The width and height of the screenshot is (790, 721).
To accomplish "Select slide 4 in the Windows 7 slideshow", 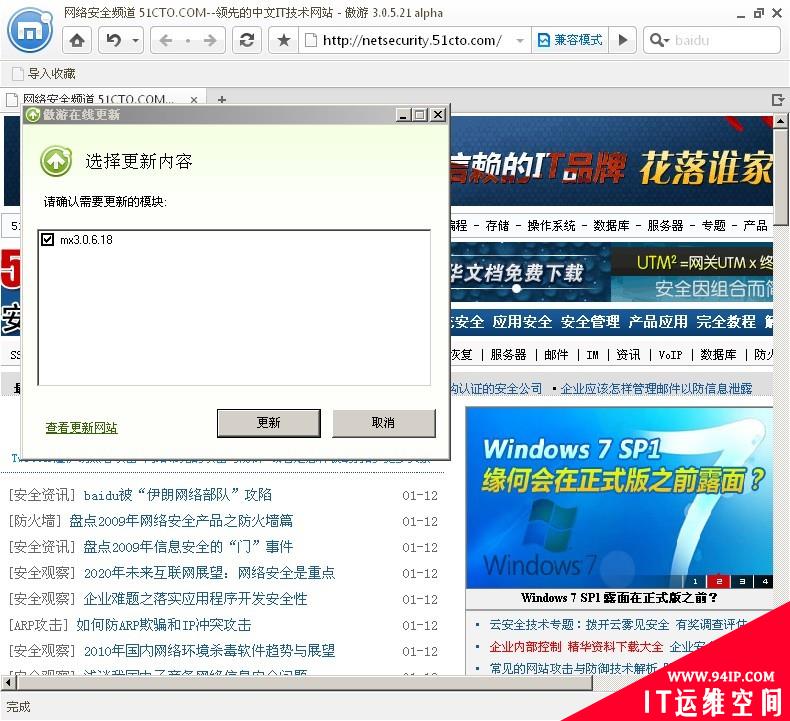I will click(764, 581).
